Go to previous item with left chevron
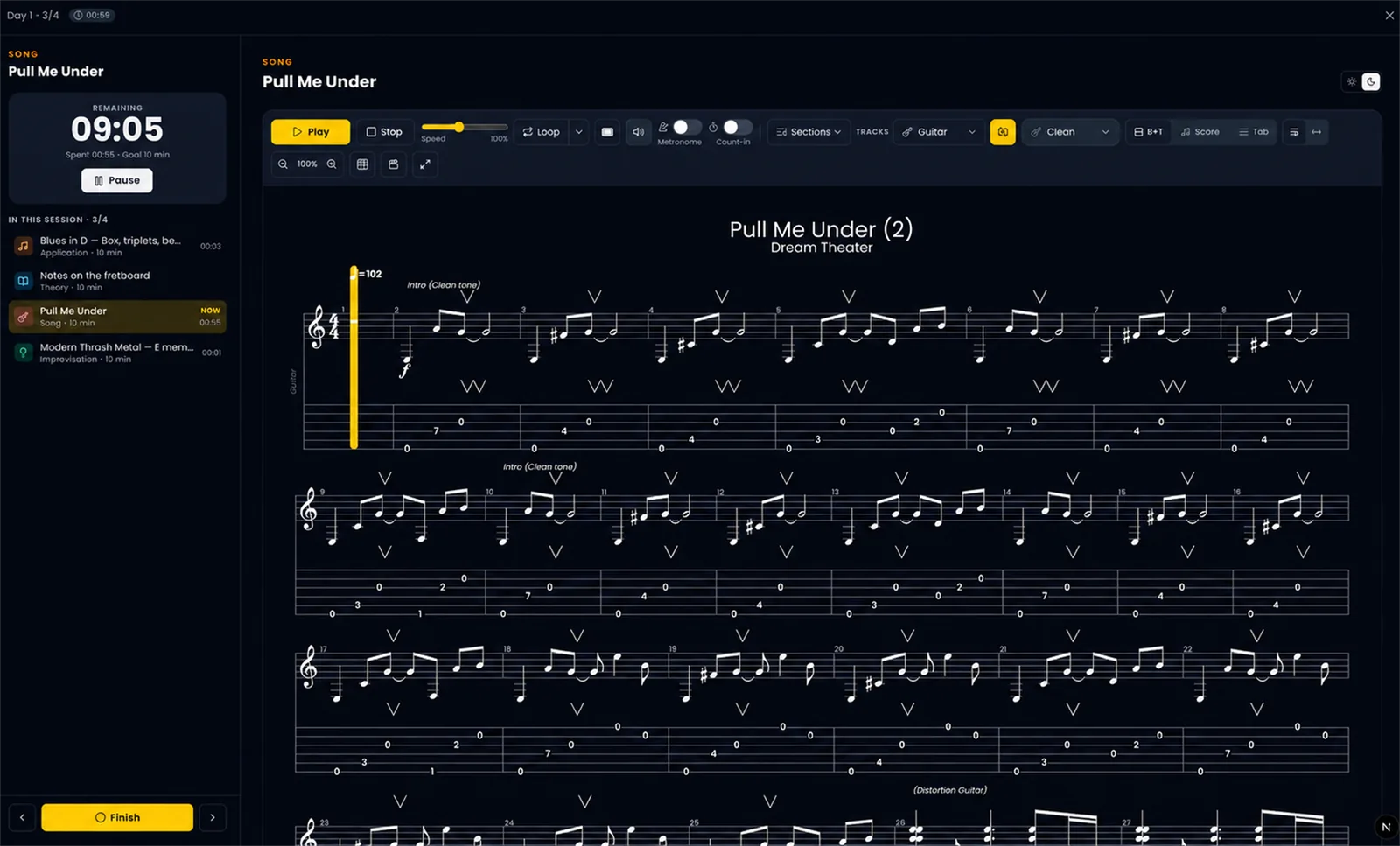Viewport: 1400px width, 846px height. 22,817
